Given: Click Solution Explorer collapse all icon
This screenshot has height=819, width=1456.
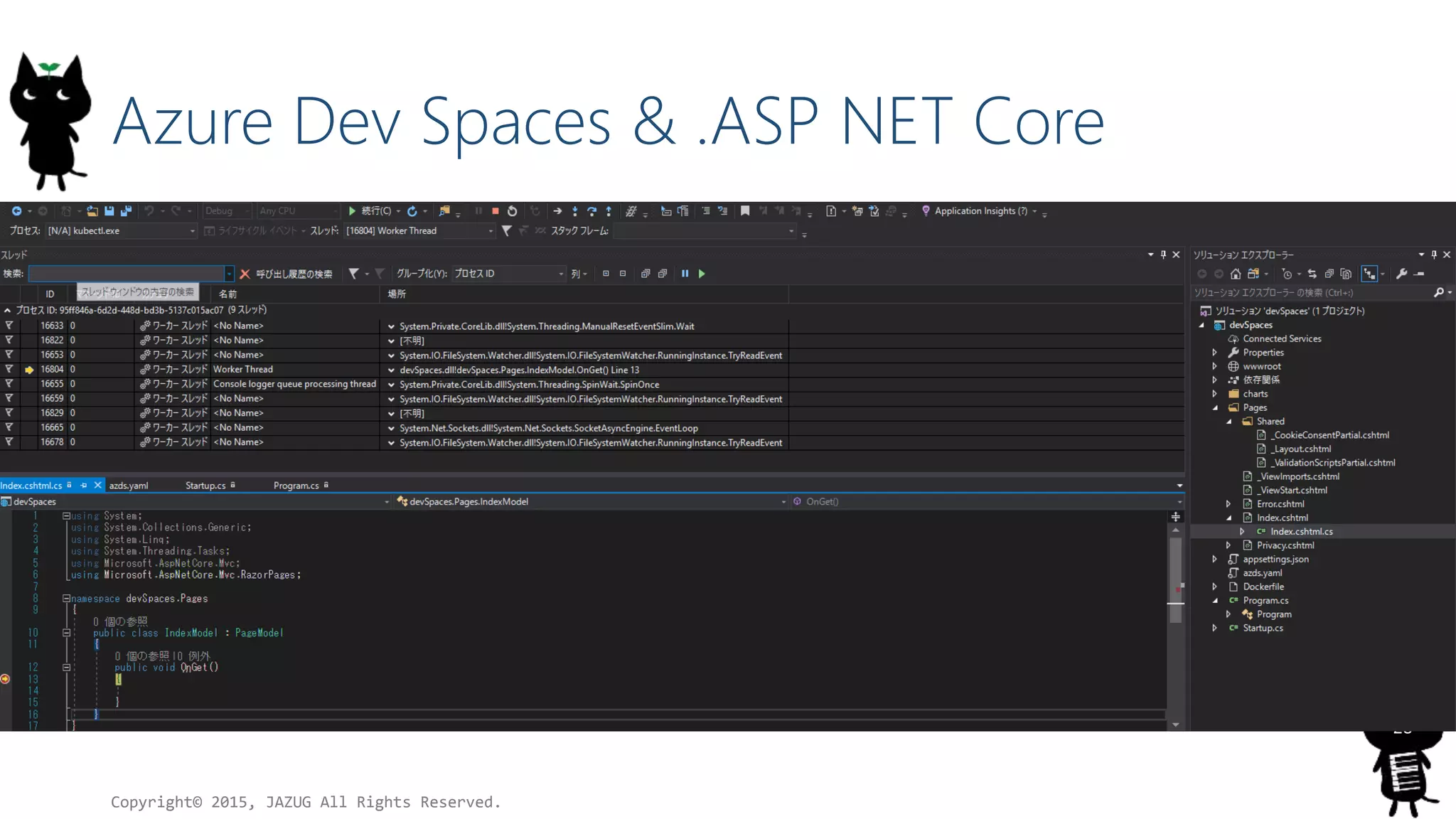Looking at the screenshot, I should pyautogui.click(x=1329, y=274).
